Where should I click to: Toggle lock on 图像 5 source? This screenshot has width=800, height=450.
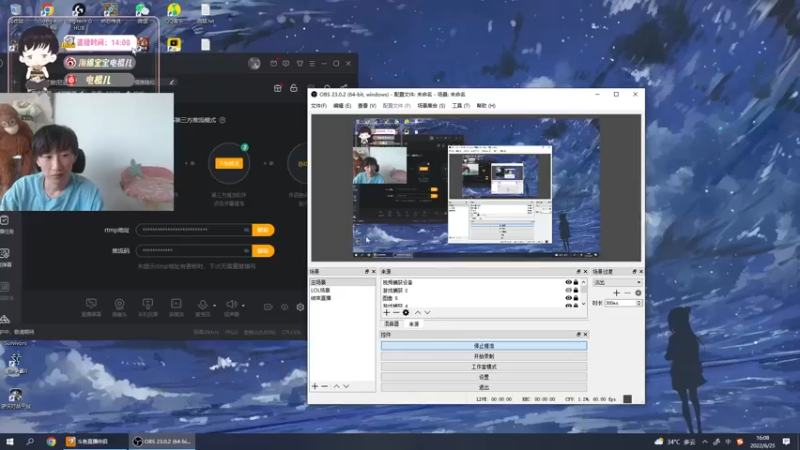[576, 298]
